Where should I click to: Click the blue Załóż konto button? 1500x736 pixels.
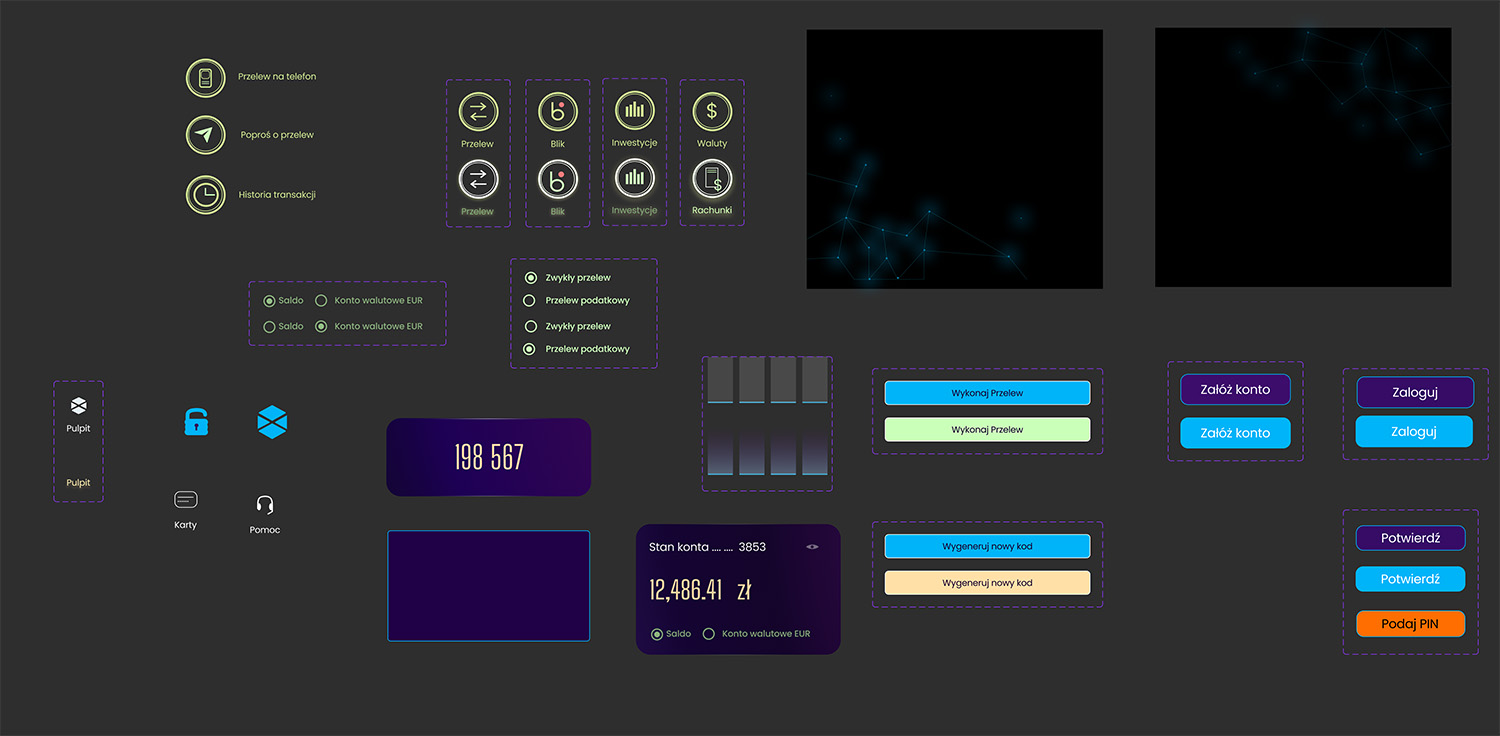(1235, 433)
